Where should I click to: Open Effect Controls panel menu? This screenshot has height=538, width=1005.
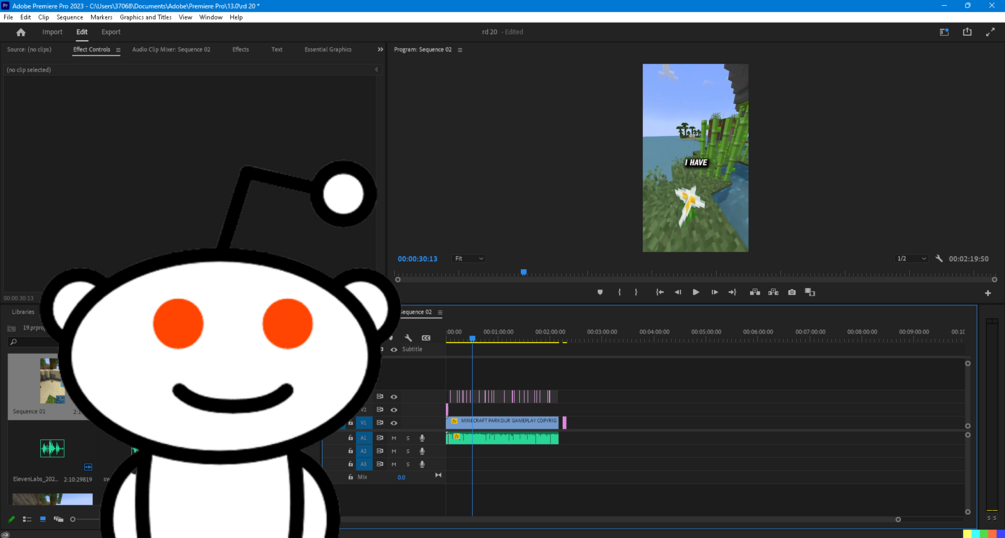click(118, 50)
